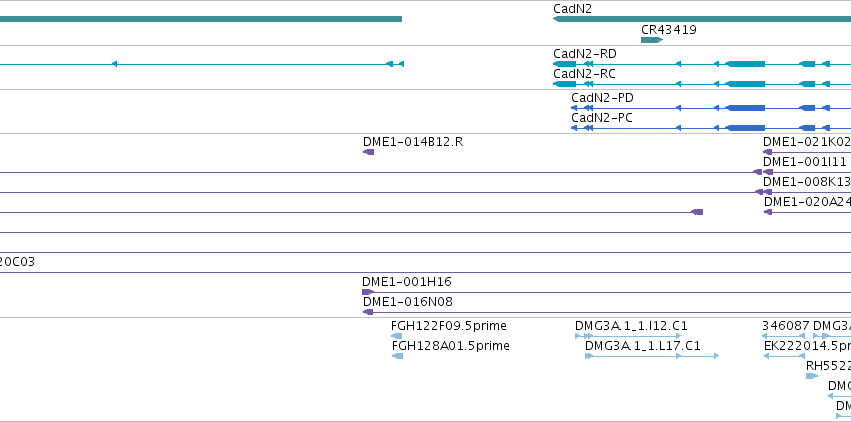Select the FGH128A01.5prime EST block

click(x=397, y=356)
